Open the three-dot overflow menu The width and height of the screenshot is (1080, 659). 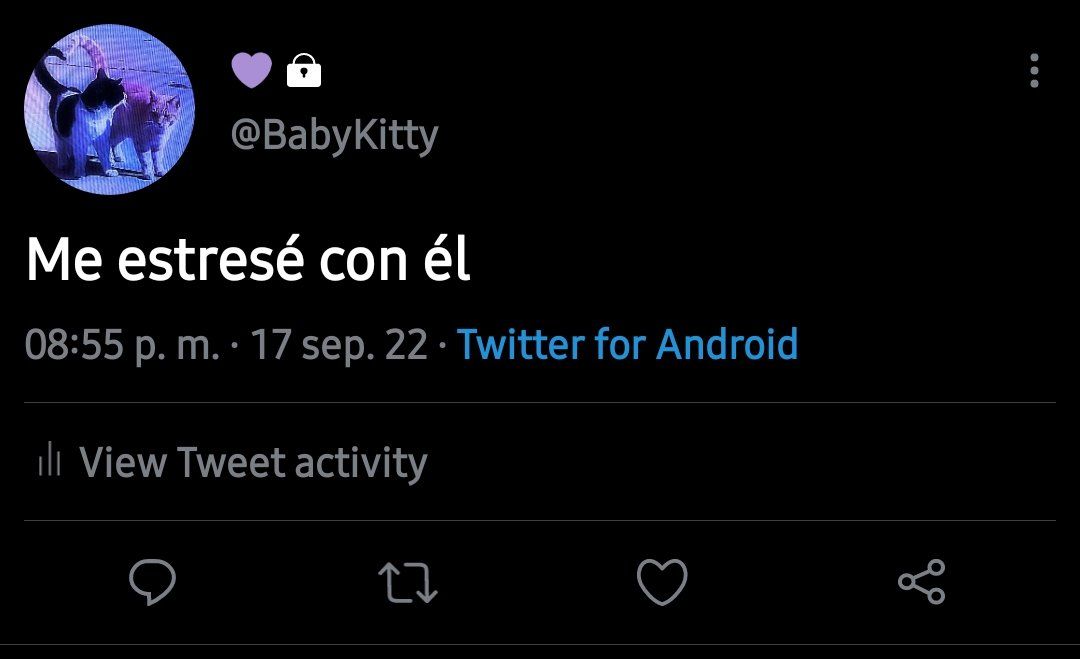click(1034, 70)
